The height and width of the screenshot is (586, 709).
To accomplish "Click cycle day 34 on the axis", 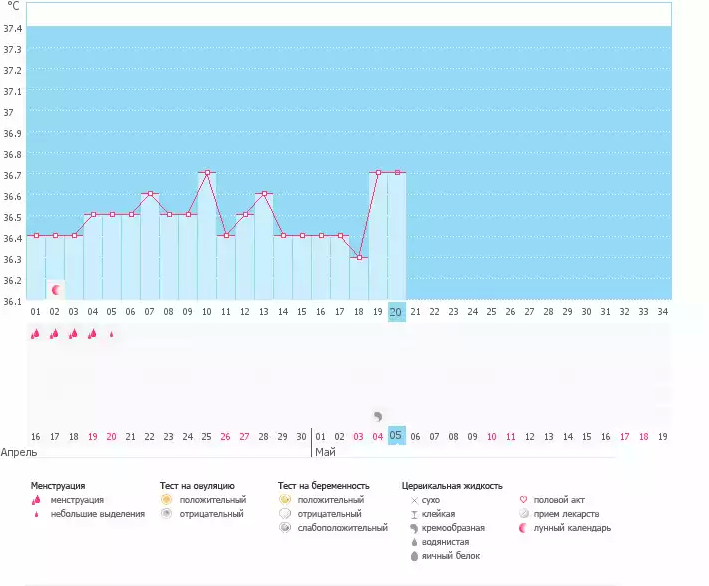I will pos(663,312).
